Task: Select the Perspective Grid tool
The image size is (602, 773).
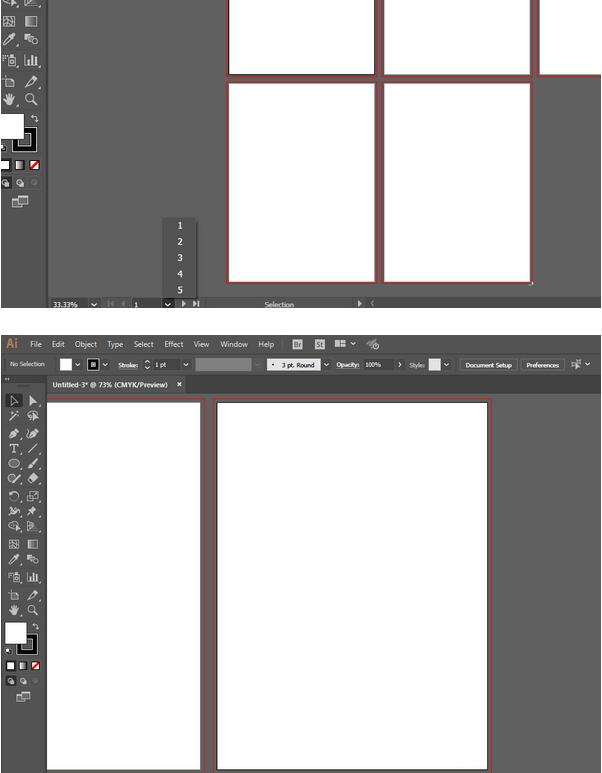Action: (33, 527)
